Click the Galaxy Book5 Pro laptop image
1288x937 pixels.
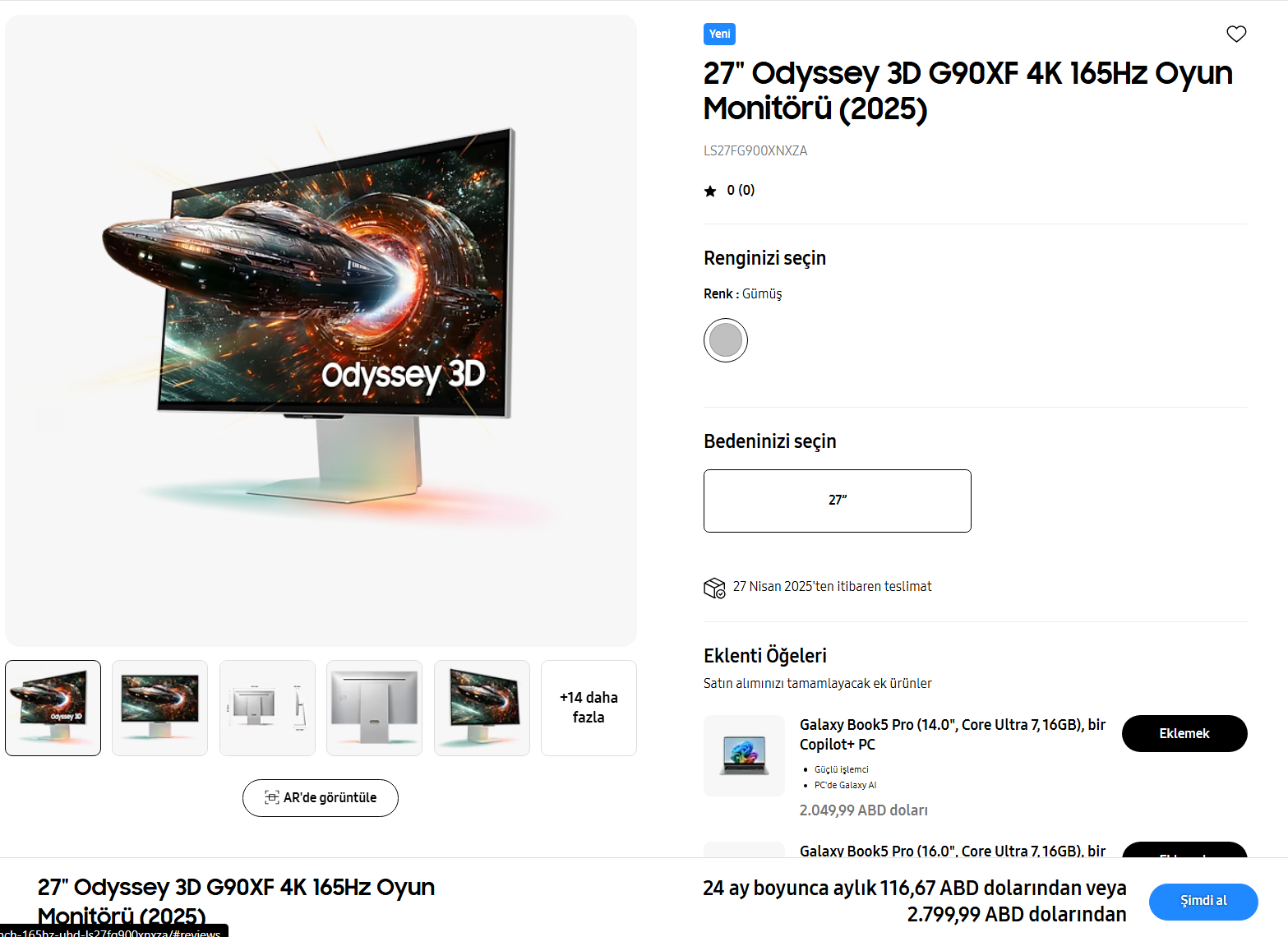(745, 755)
